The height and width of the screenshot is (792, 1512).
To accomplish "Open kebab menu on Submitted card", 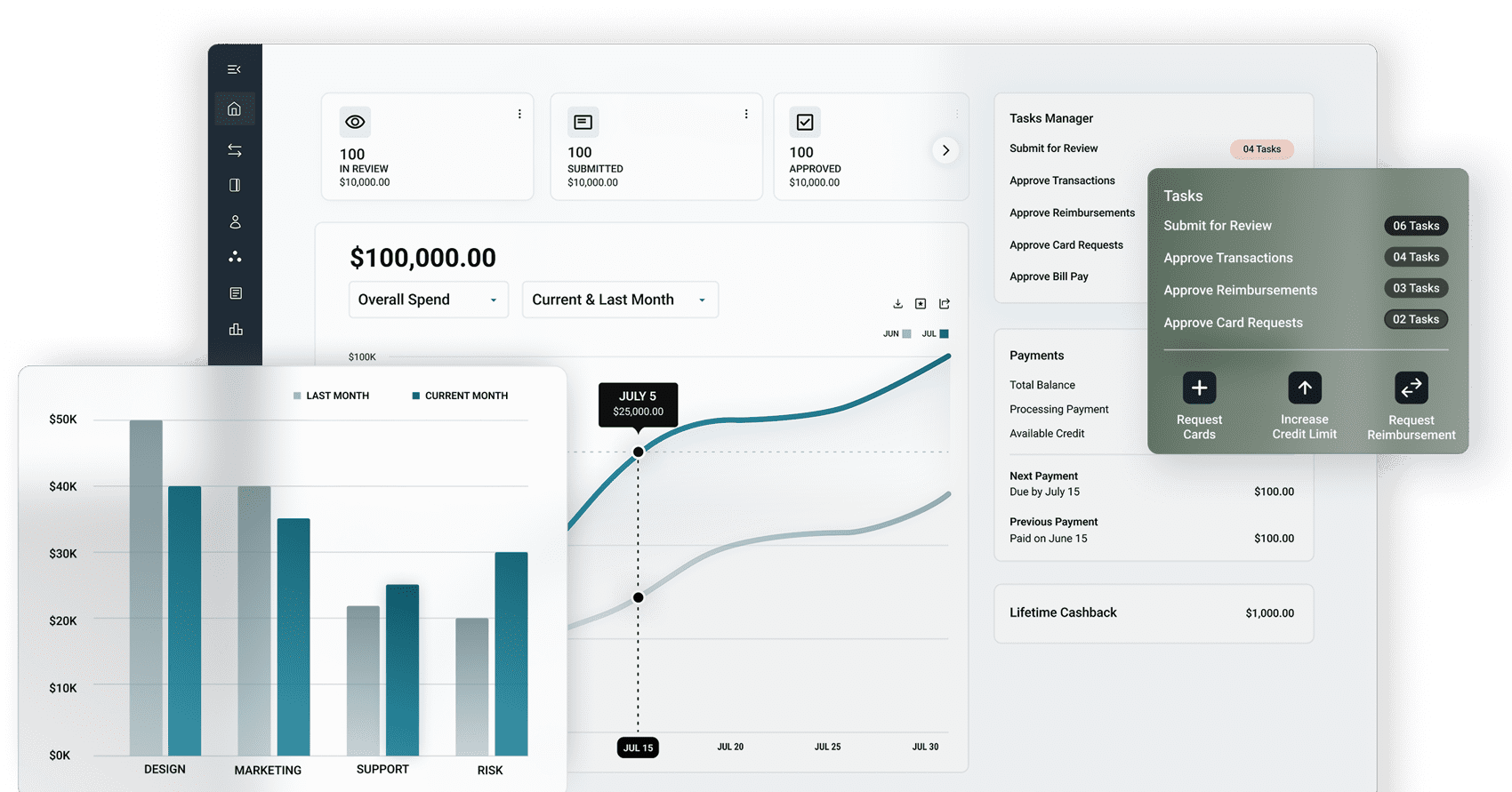I will (746, 114).
